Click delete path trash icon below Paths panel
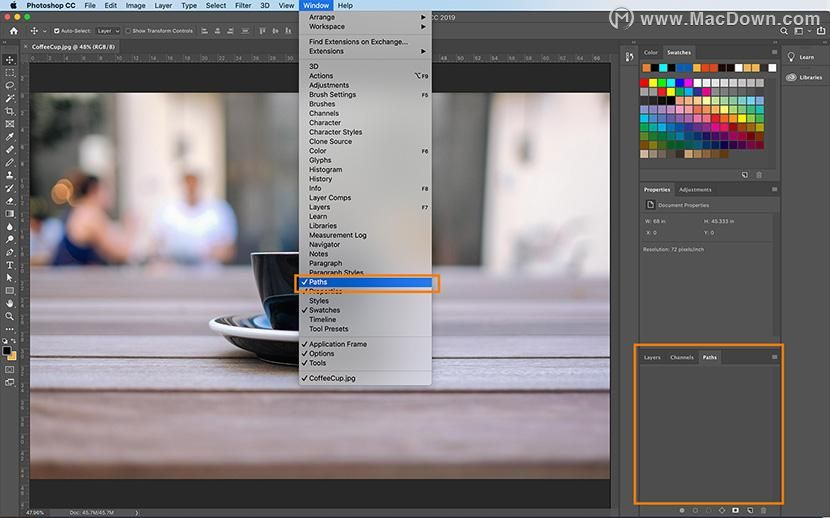The image size is (830, 518). pyautogui.click(x=763, y=510)
